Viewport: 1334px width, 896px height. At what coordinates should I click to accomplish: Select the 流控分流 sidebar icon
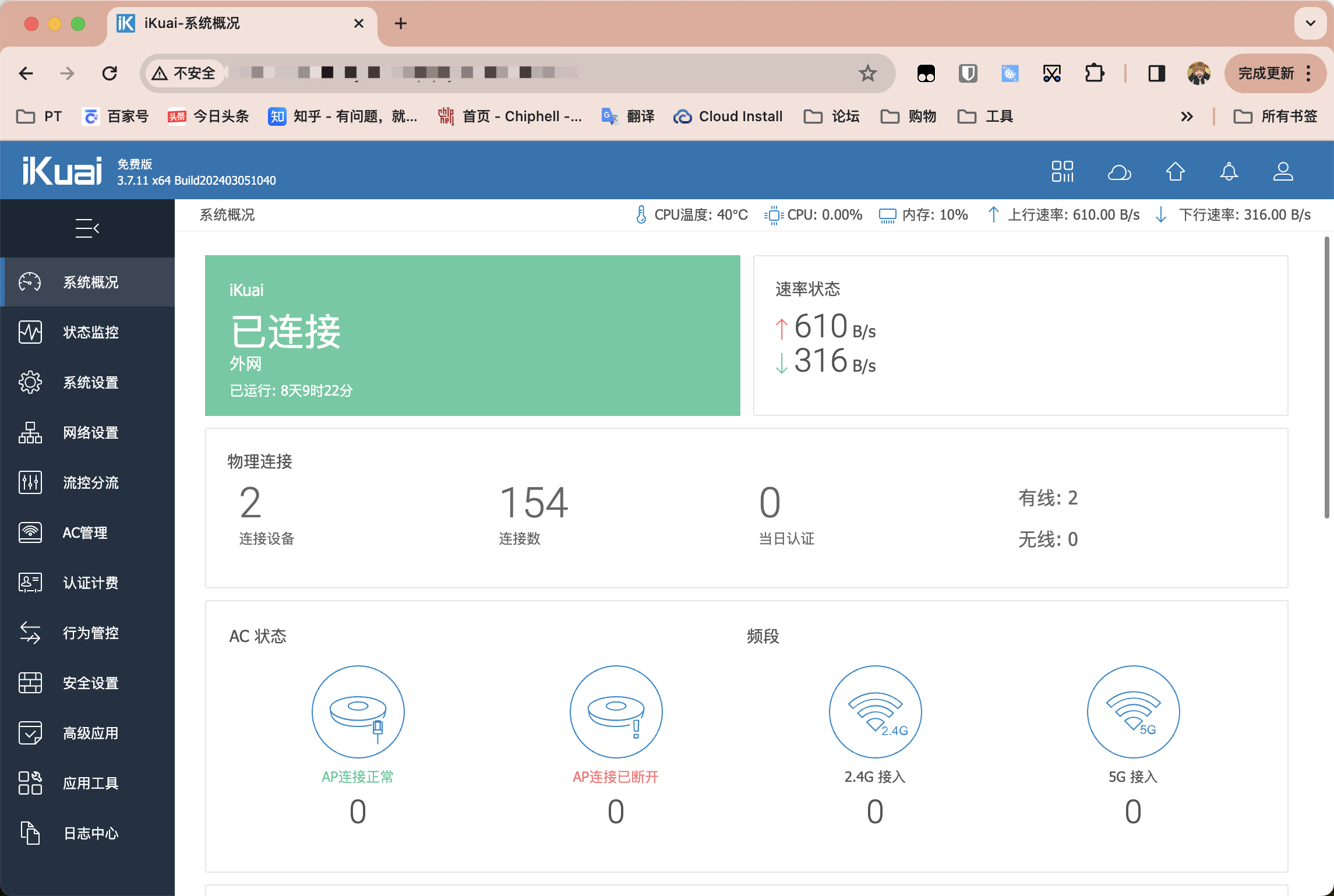[x=30, y=482]
